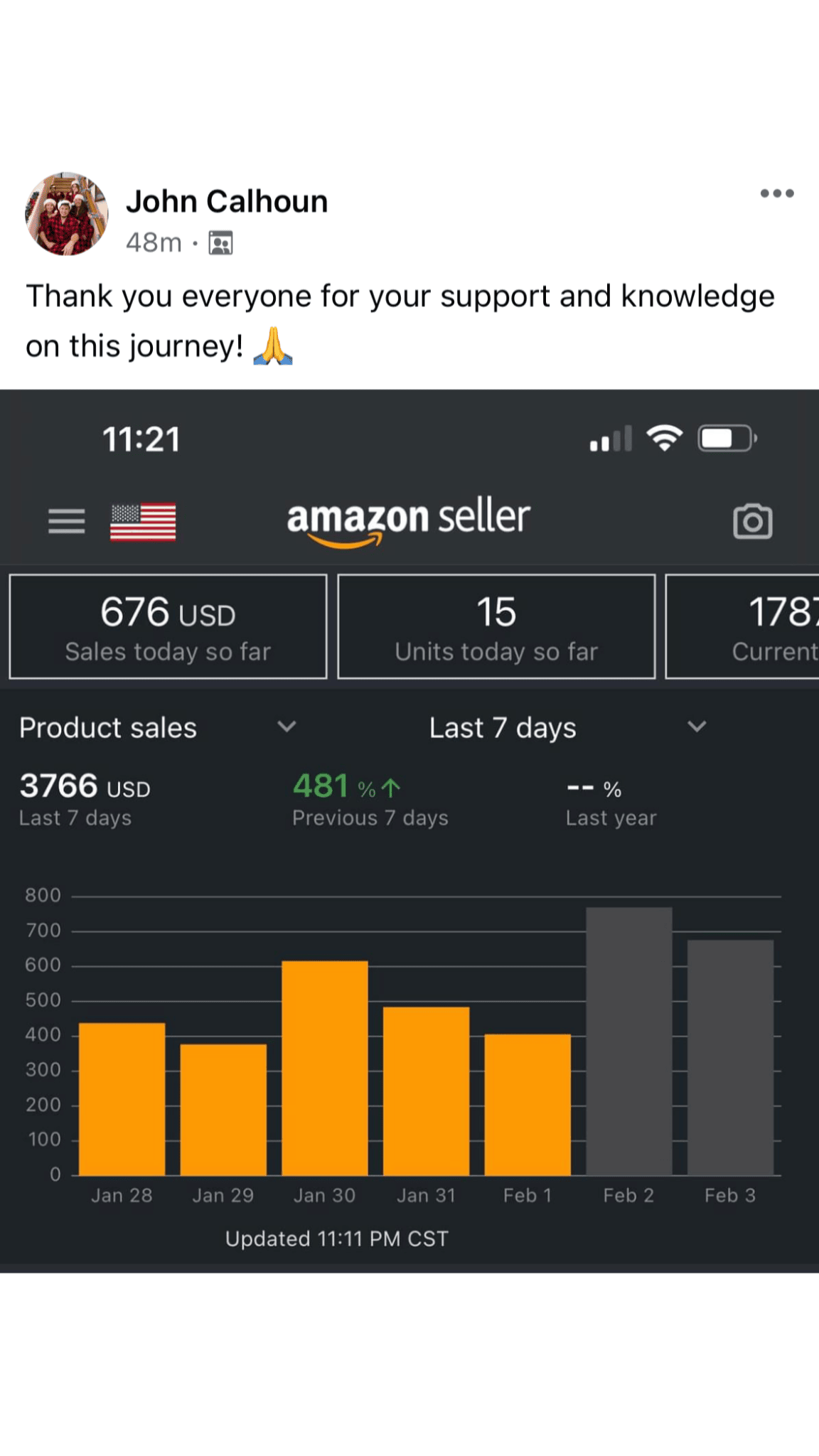Tap the cellular signal bars icon
The image size is (819, 1456).
click(x=611, y=439)
